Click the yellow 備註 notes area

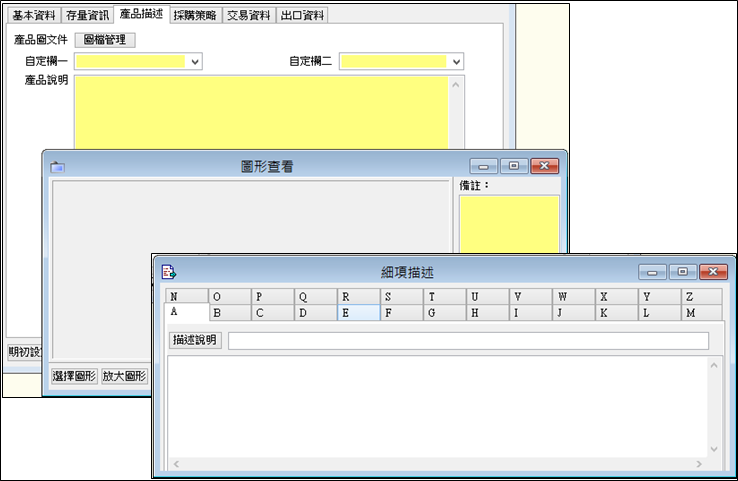point(509,225)
